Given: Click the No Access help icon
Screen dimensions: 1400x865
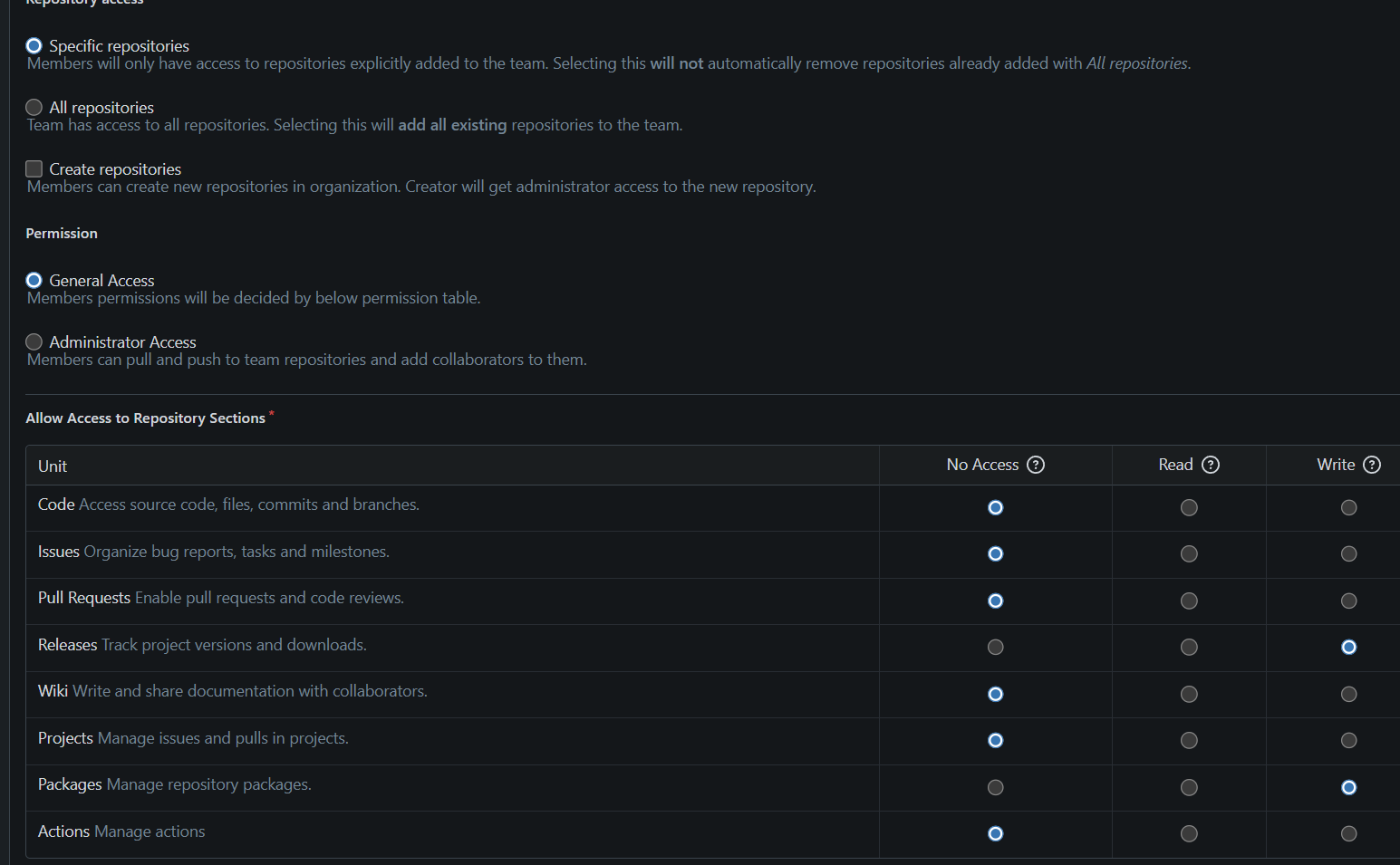Looking at the screenshot, I should 1036,465.
